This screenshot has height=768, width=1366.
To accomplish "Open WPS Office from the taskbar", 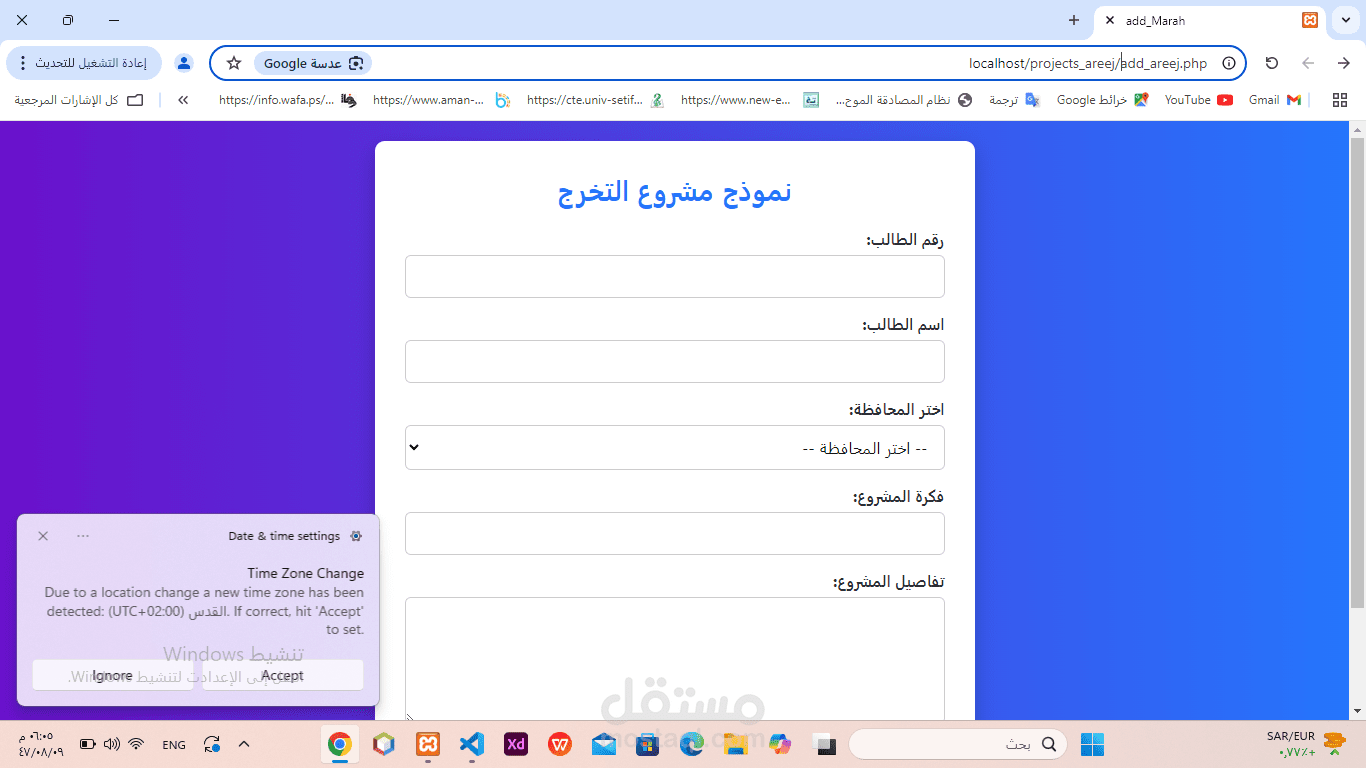I will pyautogui.click(x=560, y=744).
